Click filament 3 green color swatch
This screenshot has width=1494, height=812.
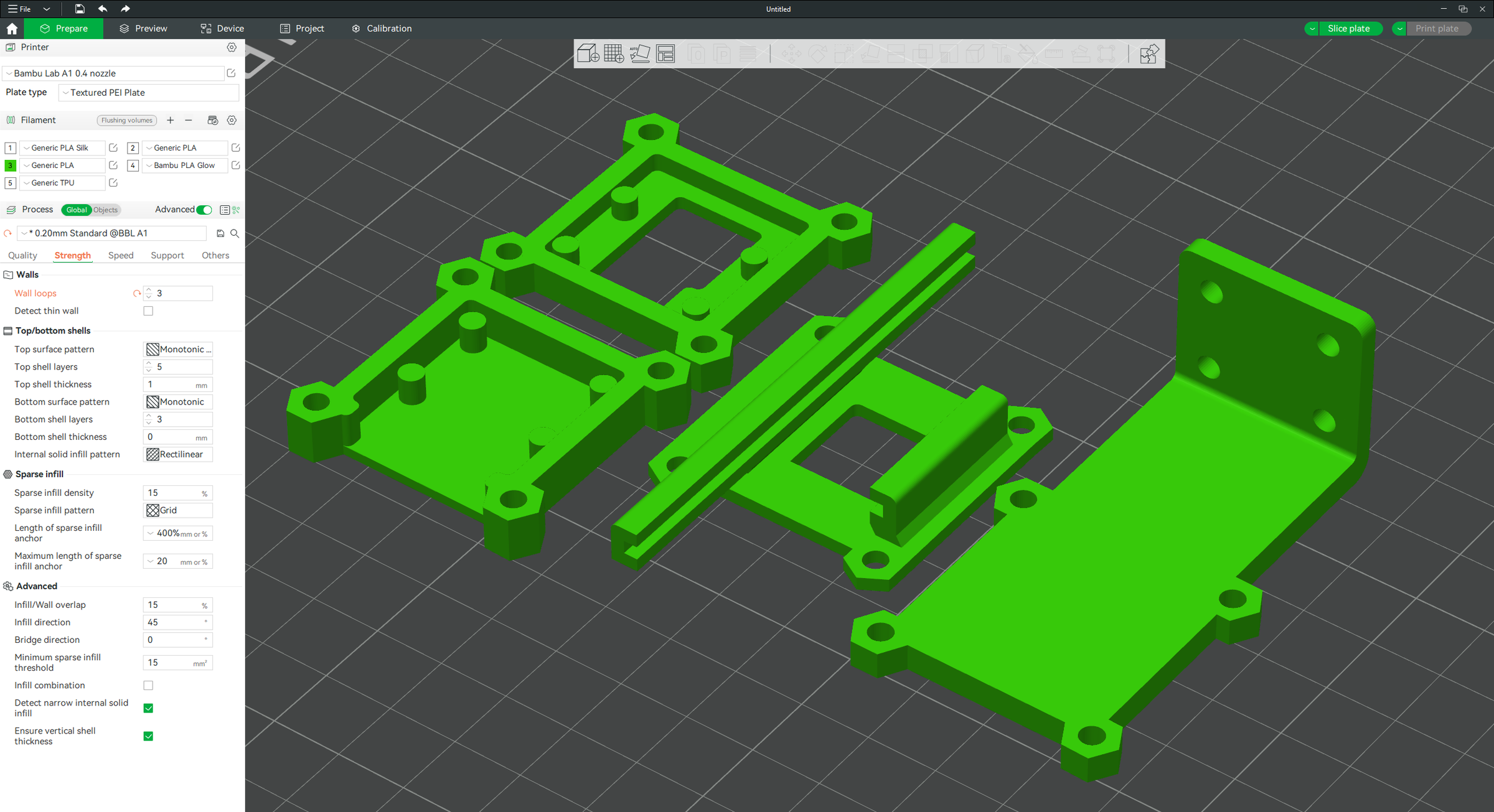[10, 165]
